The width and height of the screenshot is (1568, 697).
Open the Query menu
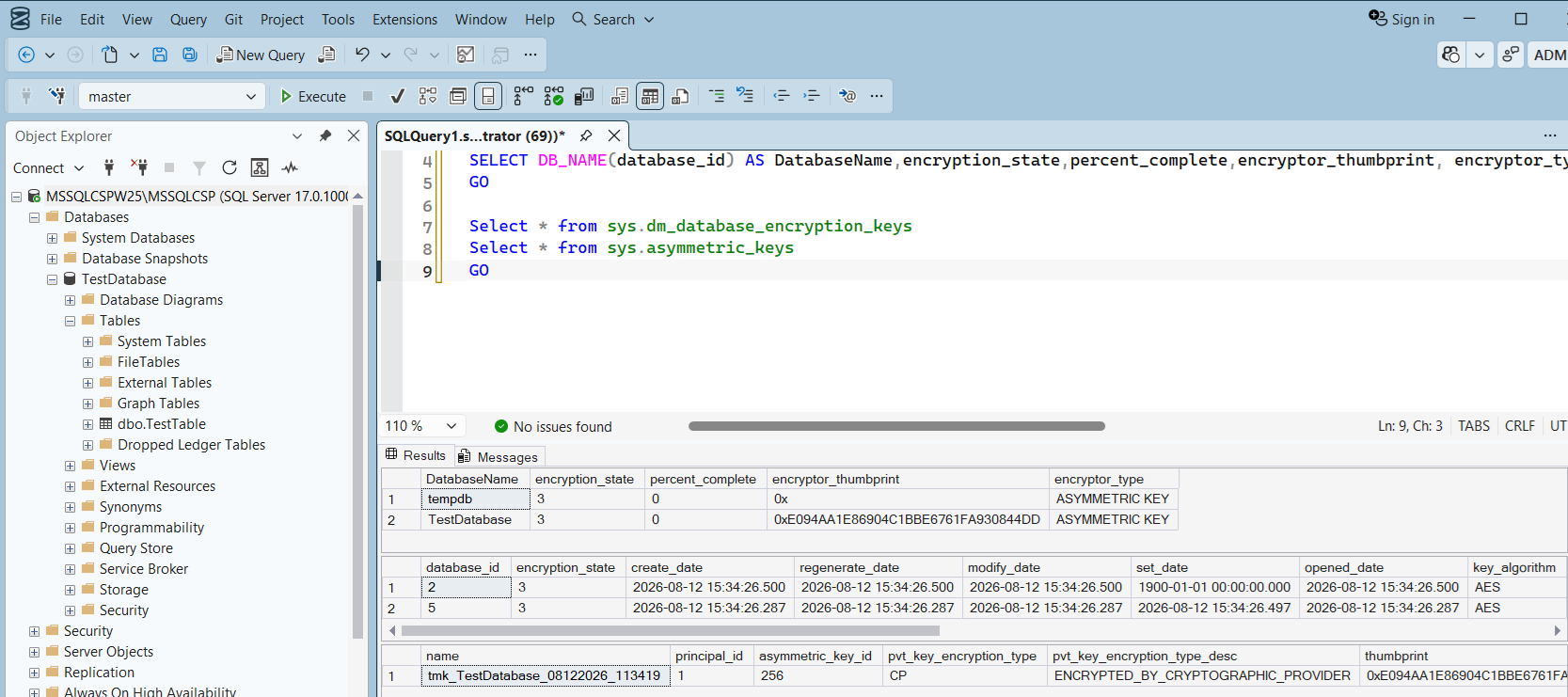pos(188,19)
